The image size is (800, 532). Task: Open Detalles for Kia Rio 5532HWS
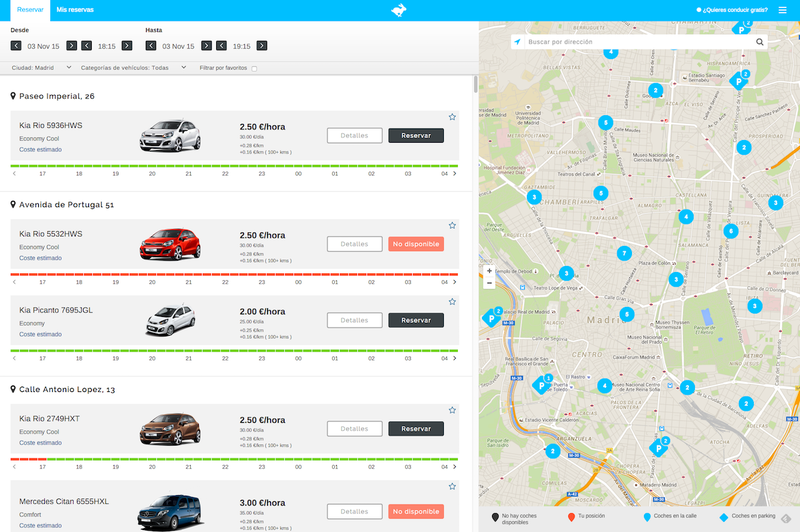click(355, 244)
